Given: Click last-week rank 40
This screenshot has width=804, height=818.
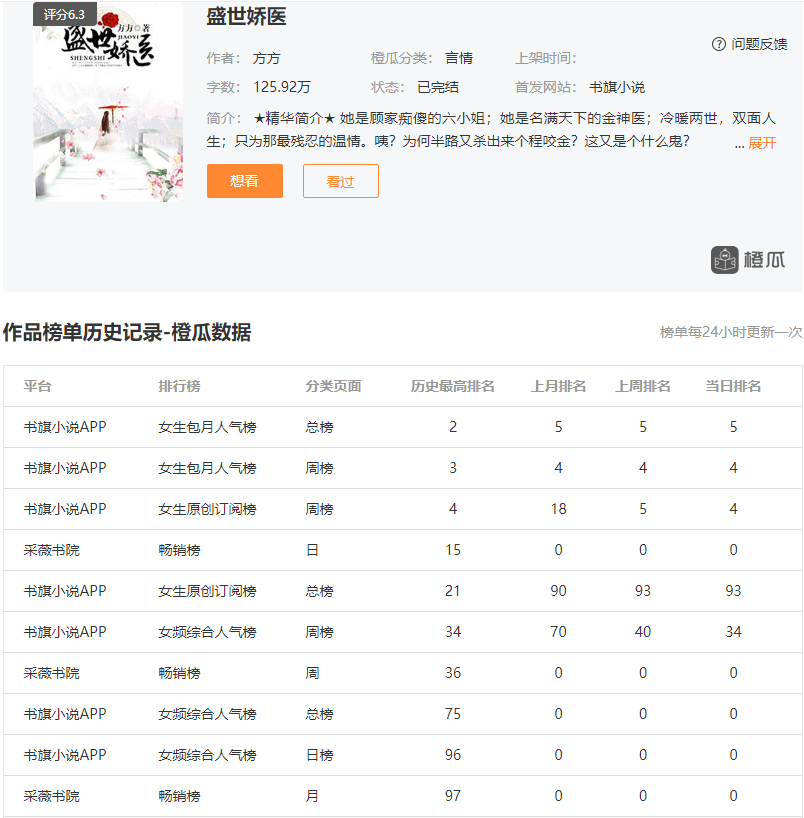Looking at the screenshot, I should (643, 632).
